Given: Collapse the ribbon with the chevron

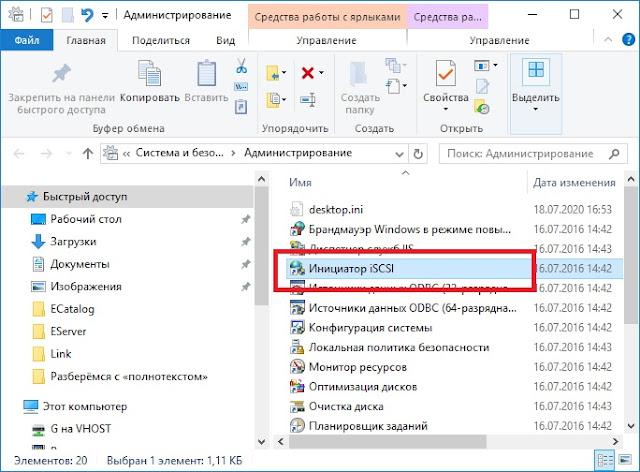Looking at the screenshot, I should [608, 40].
